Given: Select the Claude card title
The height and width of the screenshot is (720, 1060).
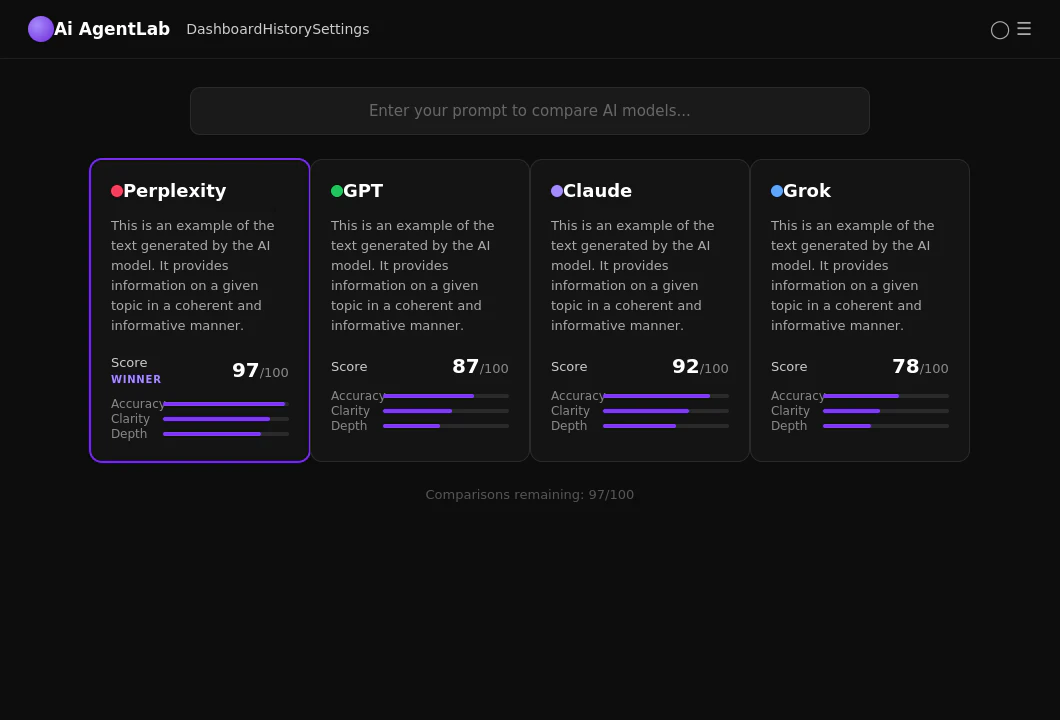Looking at the screenshot, I should pyautogui.click(x=598, y=191).
